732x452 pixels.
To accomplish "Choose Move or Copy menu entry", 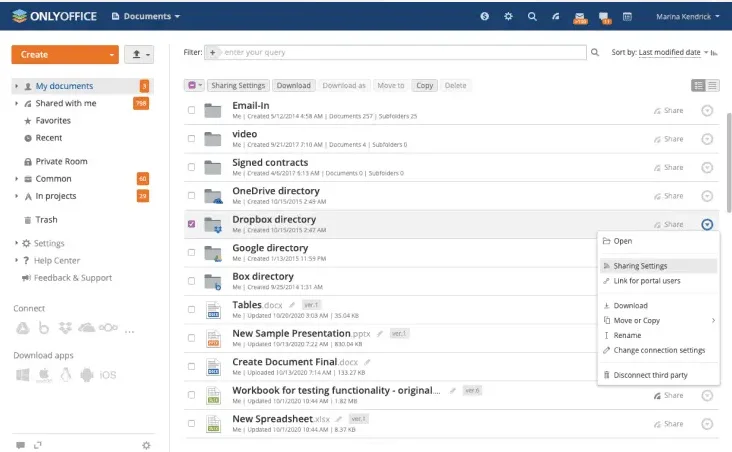I will coord(658,320).
